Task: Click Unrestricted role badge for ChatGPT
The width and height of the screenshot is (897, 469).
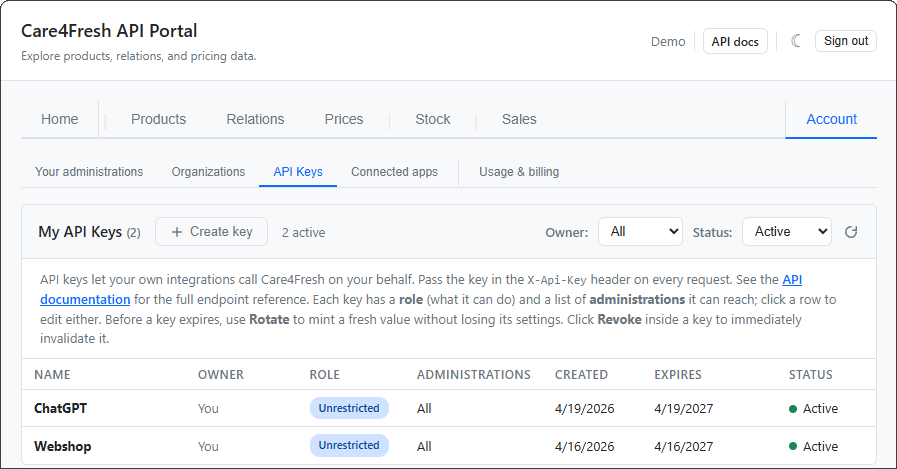Action: 349,408
